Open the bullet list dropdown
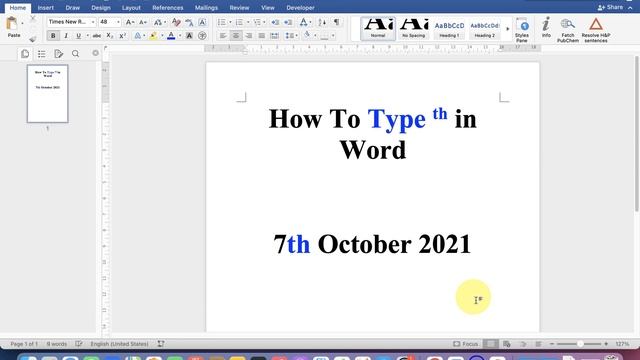The height and width of the screenshot is (360, 640). click(x=230, y=22)
